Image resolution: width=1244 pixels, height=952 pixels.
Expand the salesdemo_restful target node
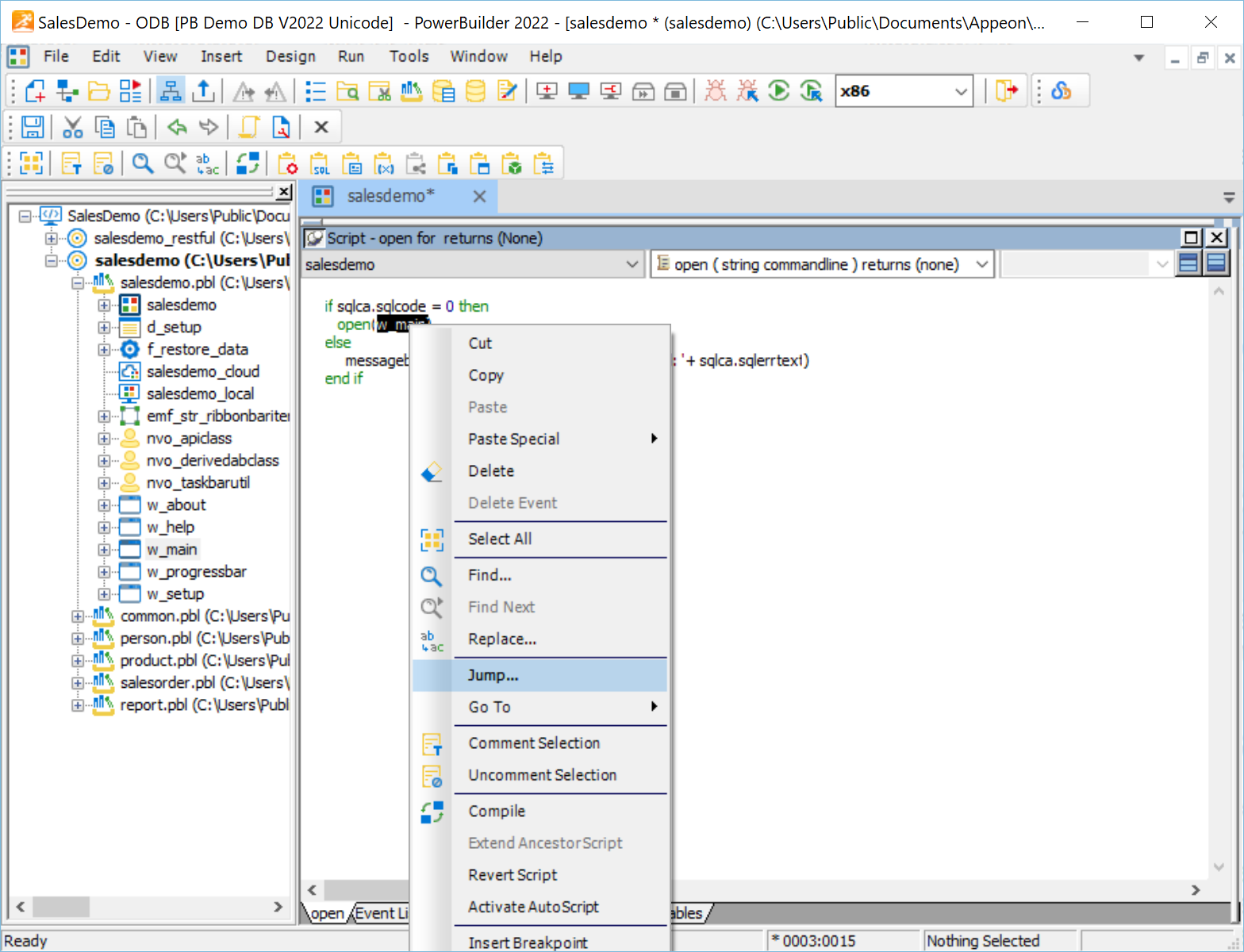click(51, 238)
